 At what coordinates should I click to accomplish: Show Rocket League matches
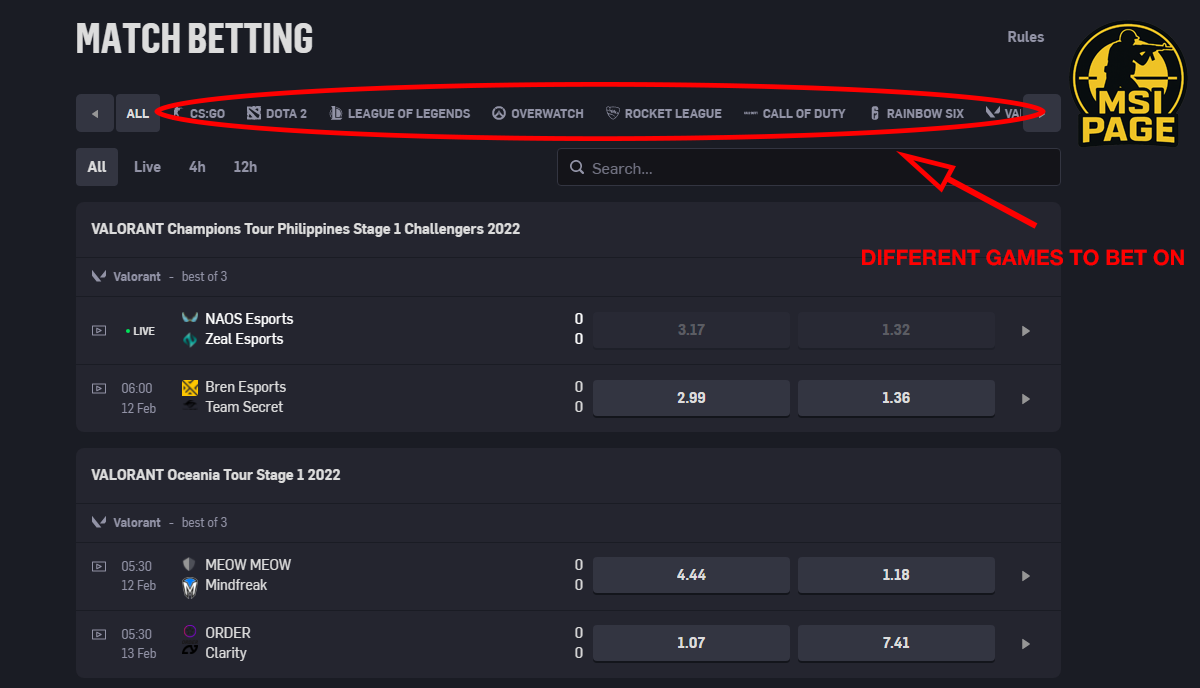pyautogui.click(x=664, y=113)
